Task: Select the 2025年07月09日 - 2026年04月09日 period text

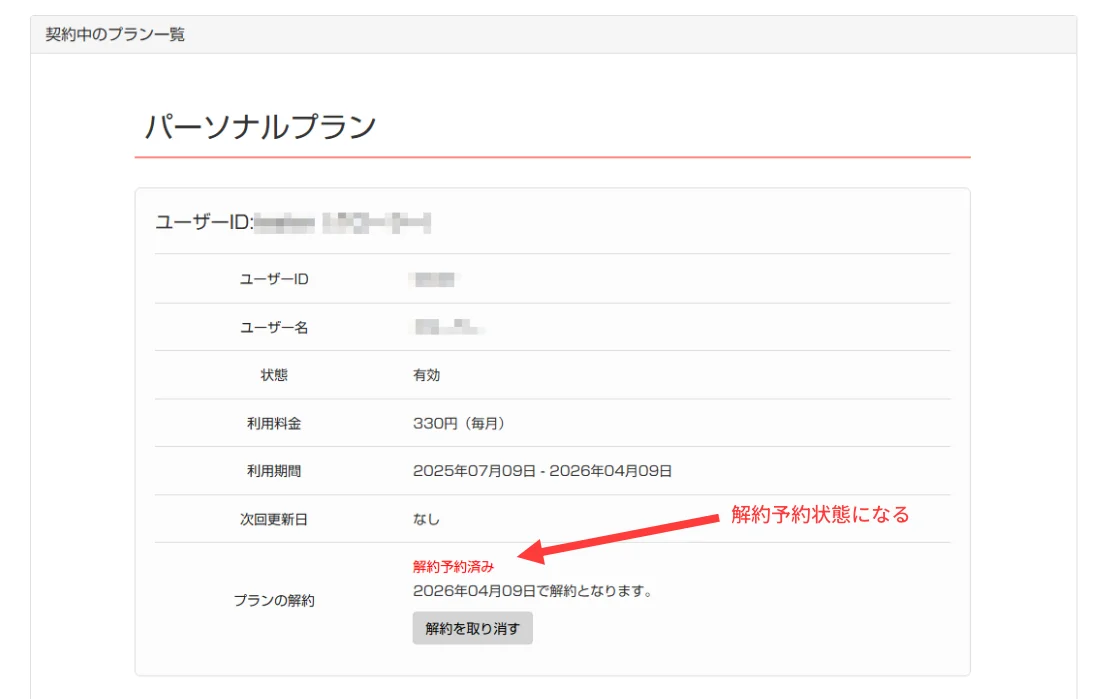Action: (542, 471)
